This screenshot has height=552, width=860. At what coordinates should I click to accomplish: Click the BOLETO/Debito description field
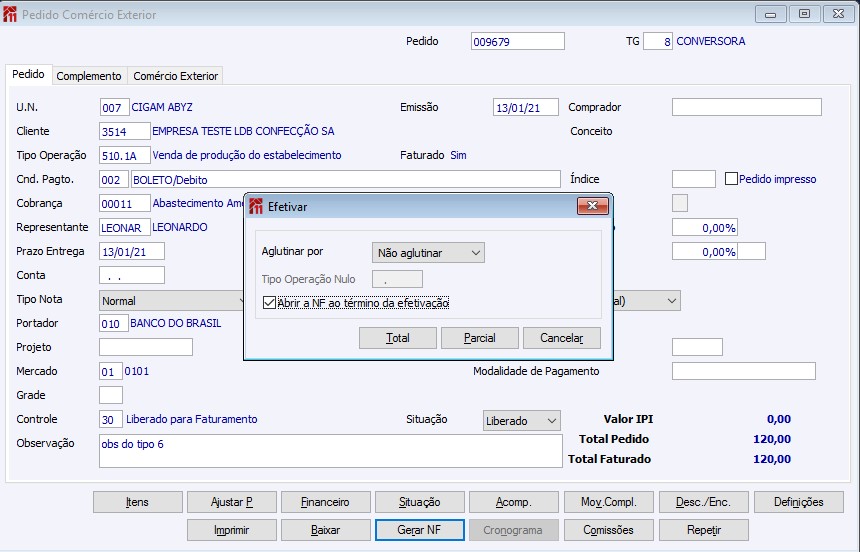346,179
